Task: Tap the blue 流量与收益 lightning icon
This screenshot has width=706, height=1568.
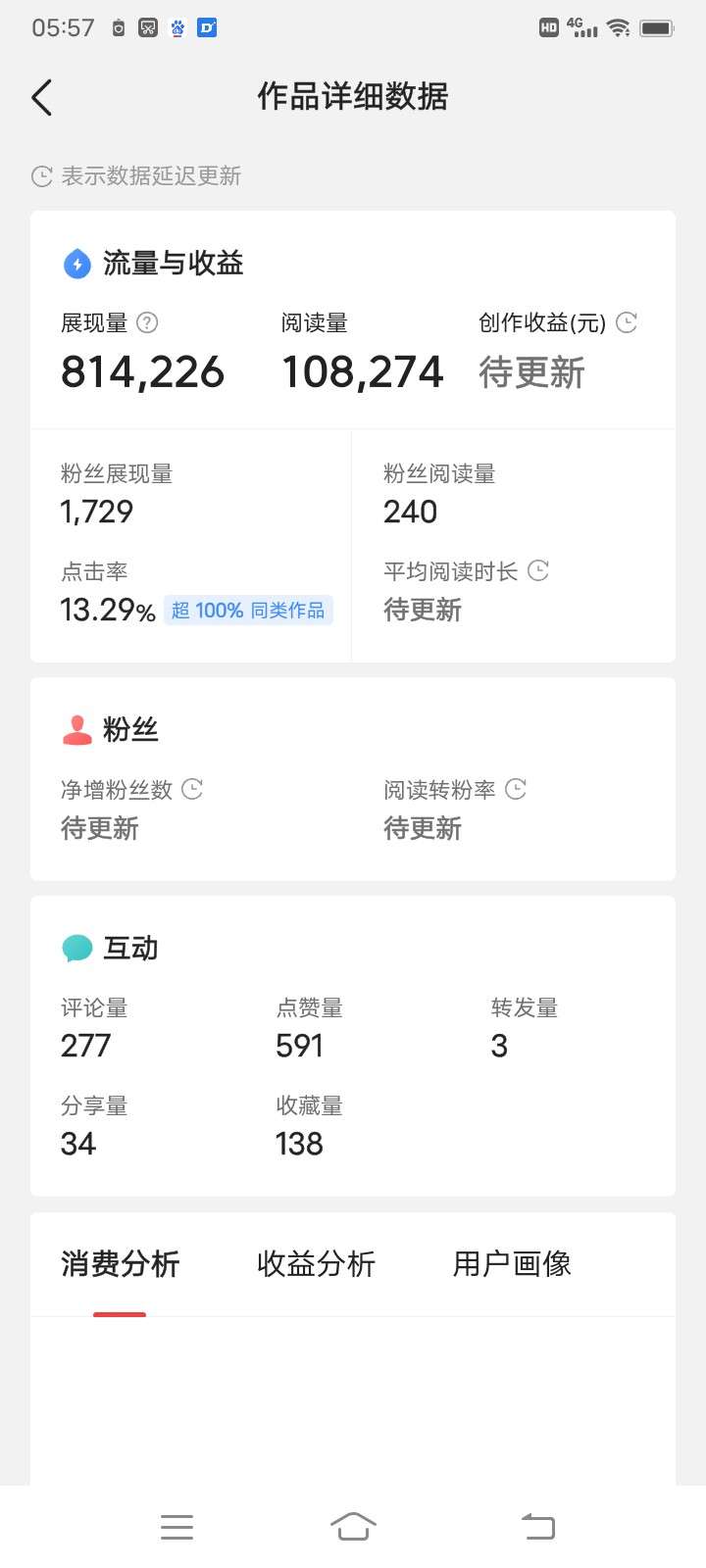Action: tap(76, 264)
